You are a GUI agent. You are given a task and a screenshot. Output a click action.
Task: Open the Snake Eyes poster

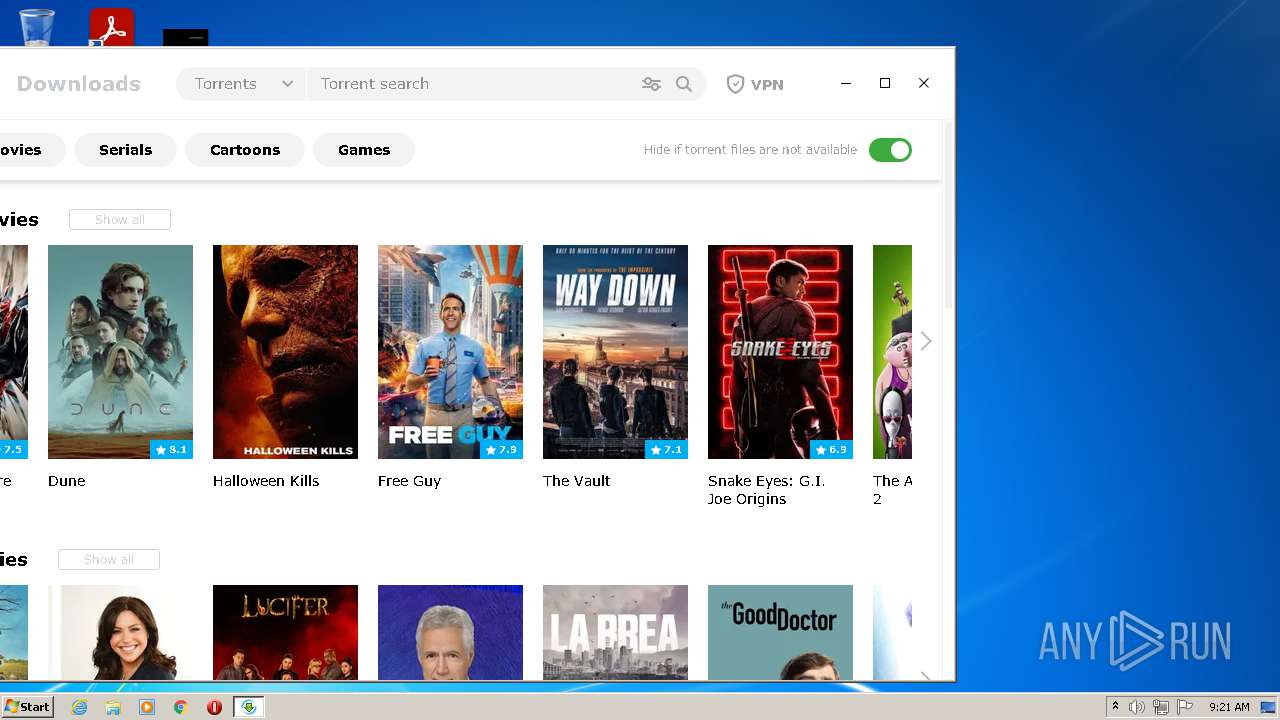coord(780,352)
